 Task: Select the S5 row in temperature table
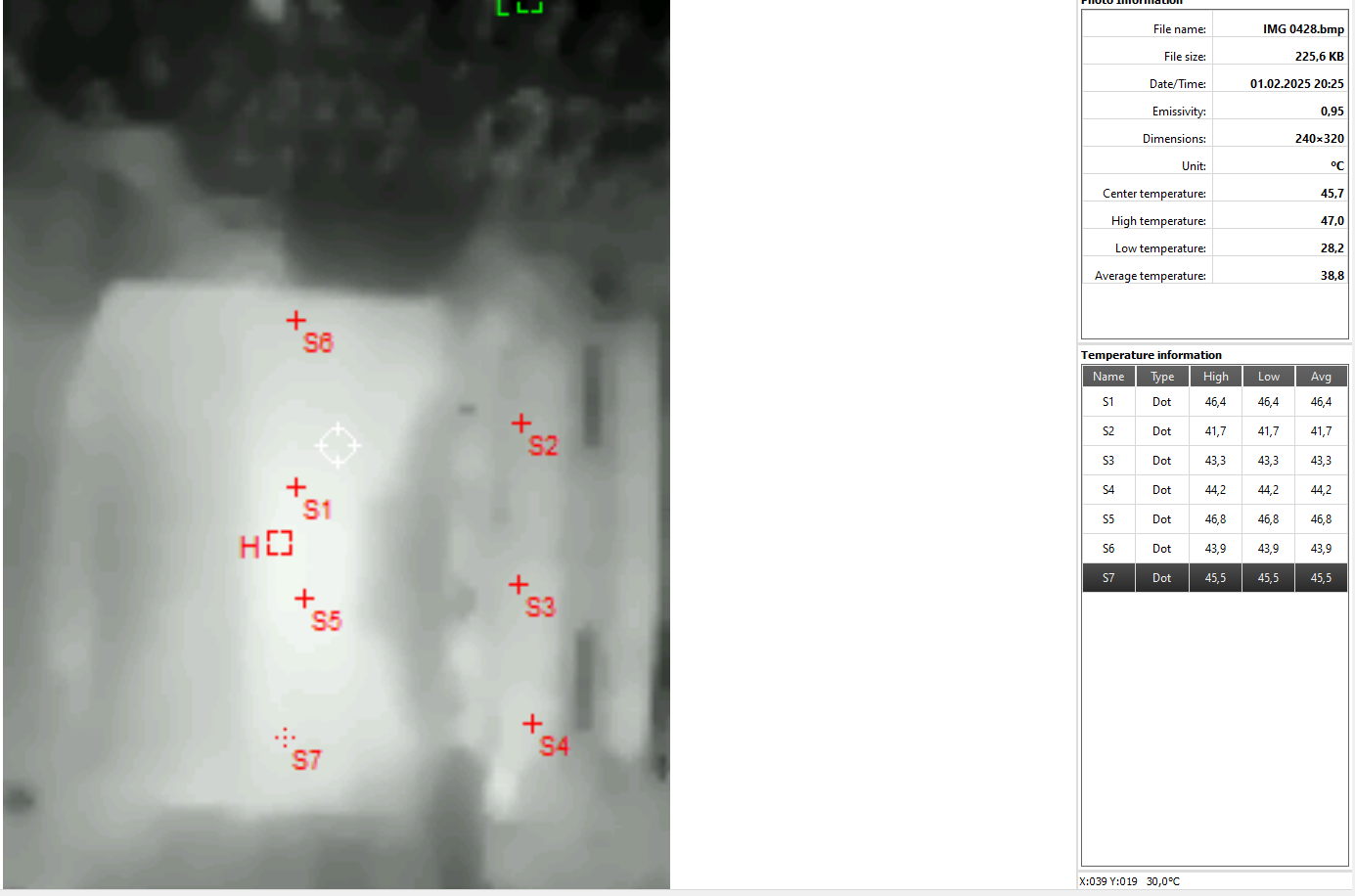point(1215,519)
